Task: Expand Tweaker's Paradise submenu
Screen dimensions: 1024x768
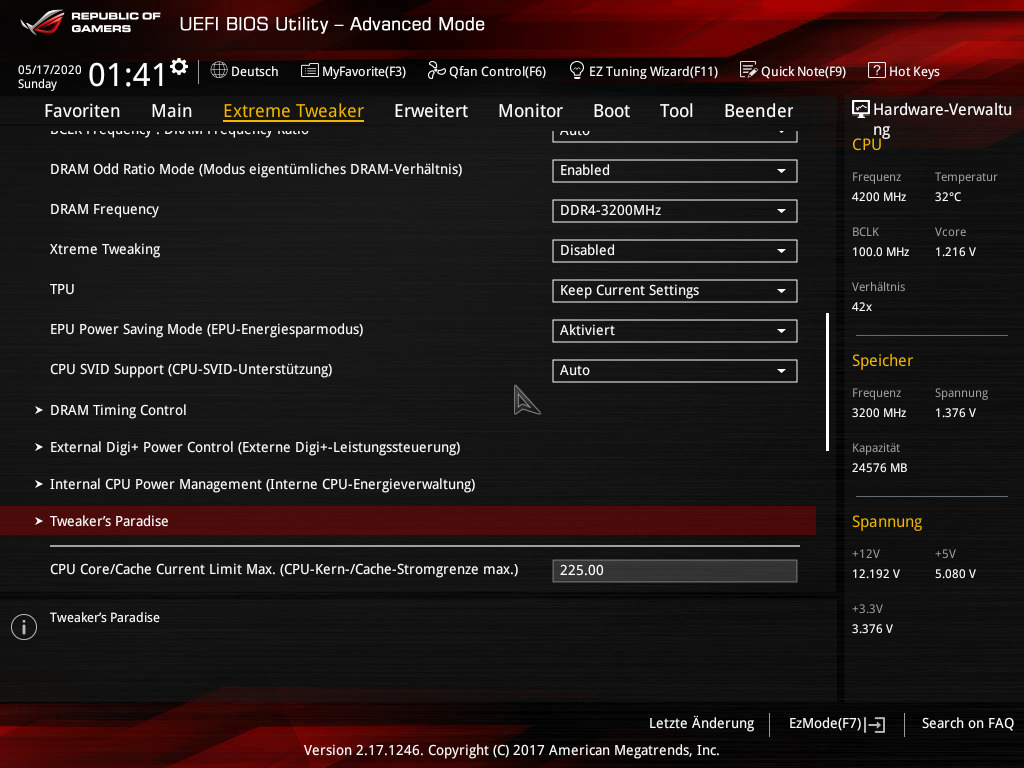Action: pos(408,521)
